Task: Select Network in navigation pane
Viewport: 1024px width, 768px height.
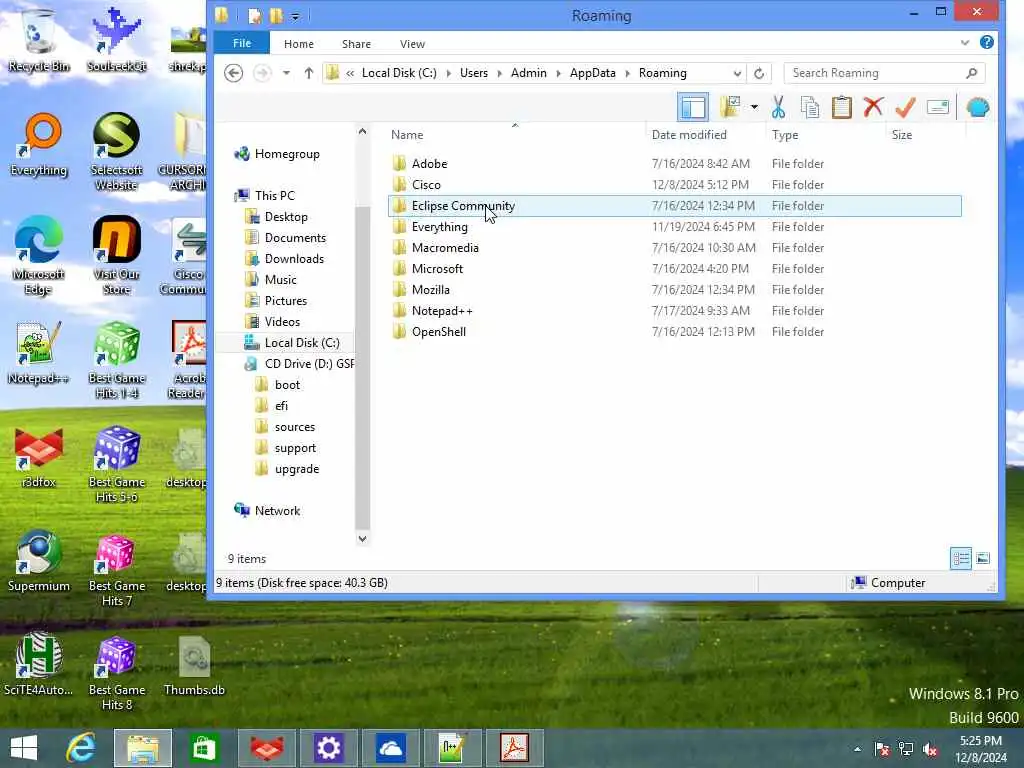Action: (277, 511)
